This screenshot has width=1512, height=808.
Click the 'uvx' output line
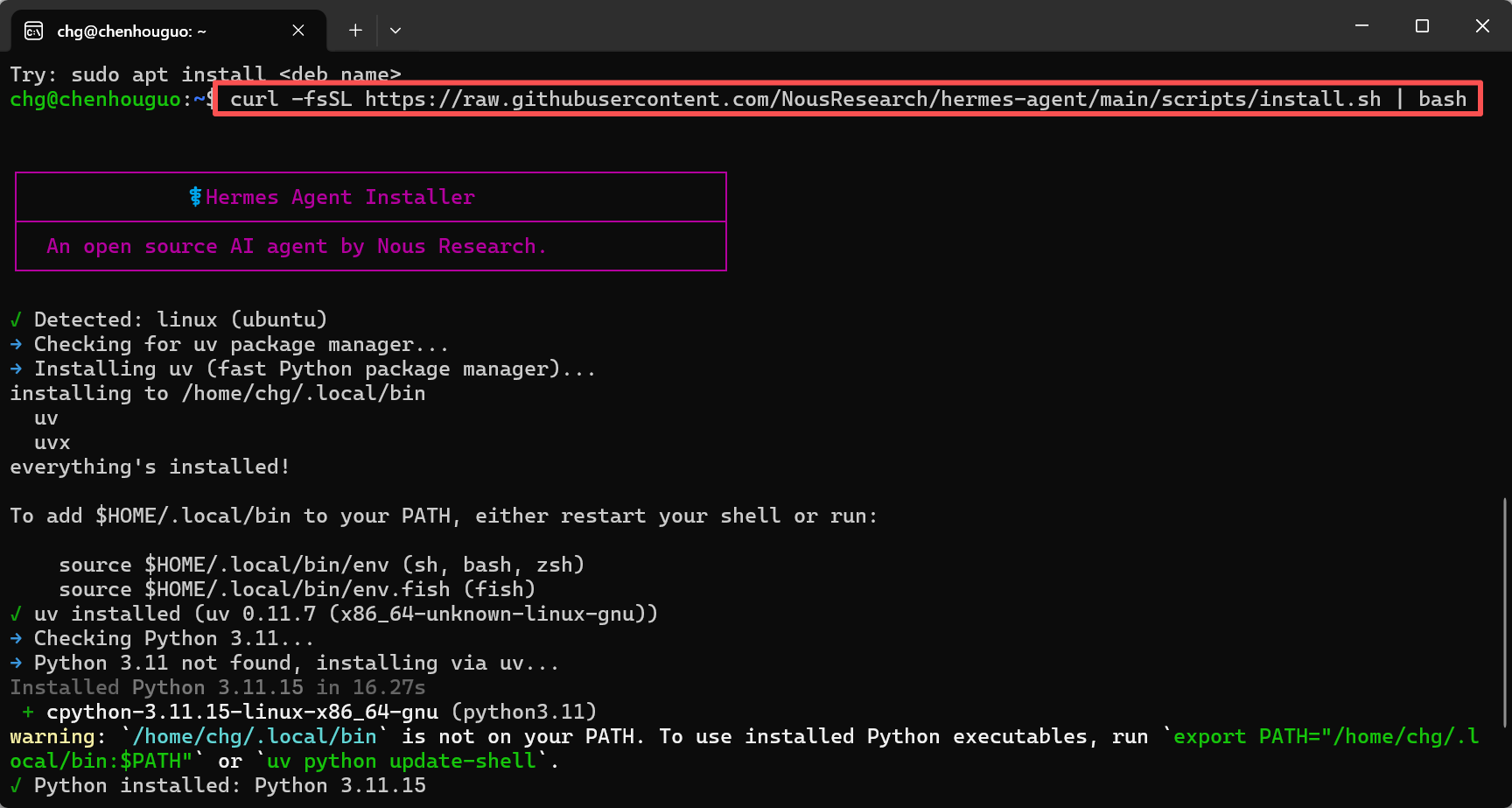(52, 443)
